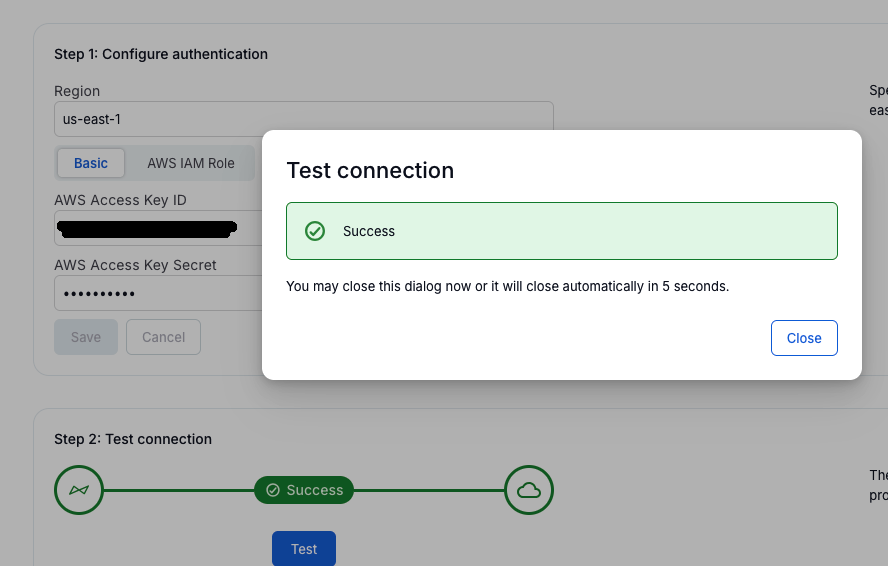Select the Basic authentication option
The height and width of the screenshot is (566, 888).
[x=91, y=163]
